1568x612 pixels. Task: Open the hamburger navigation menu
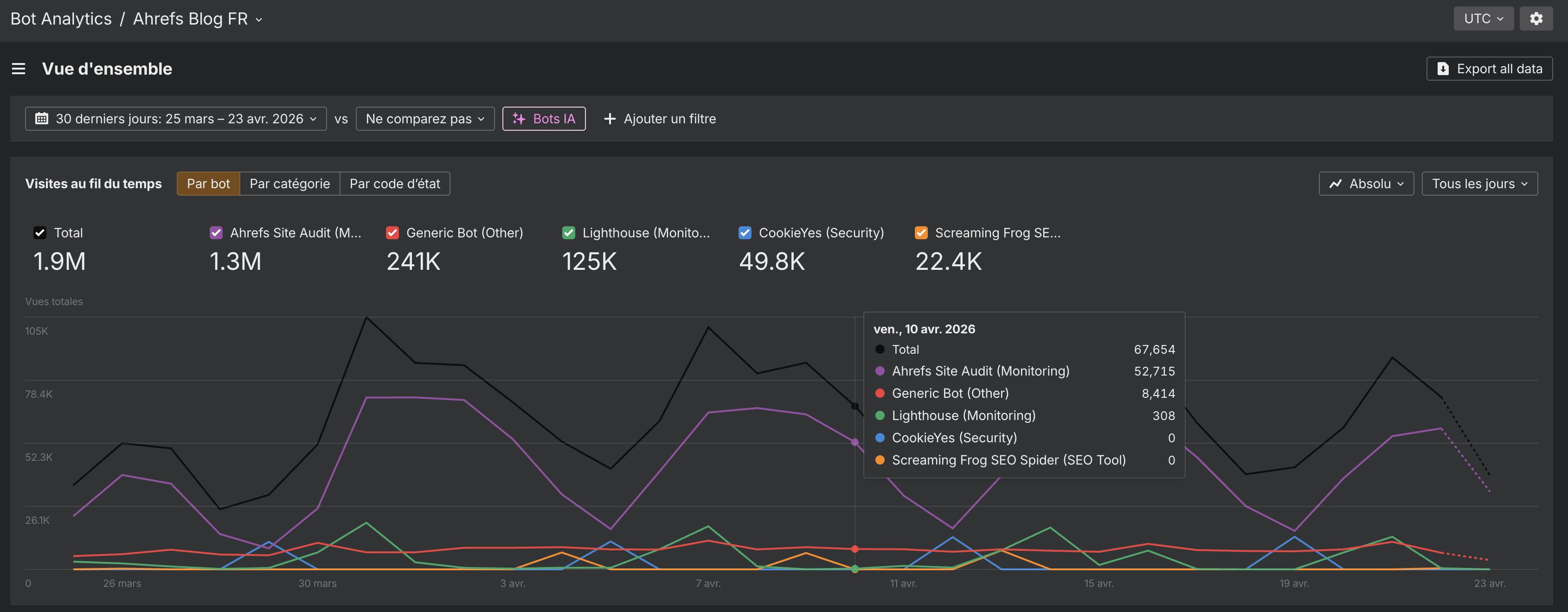[x=19, y=69]
